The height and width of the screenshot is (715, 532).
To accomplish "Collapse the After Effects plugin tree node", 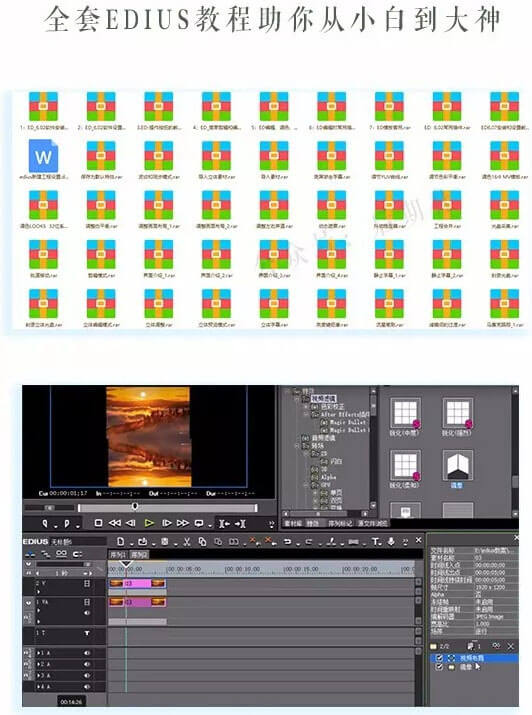I will [306, 414].
